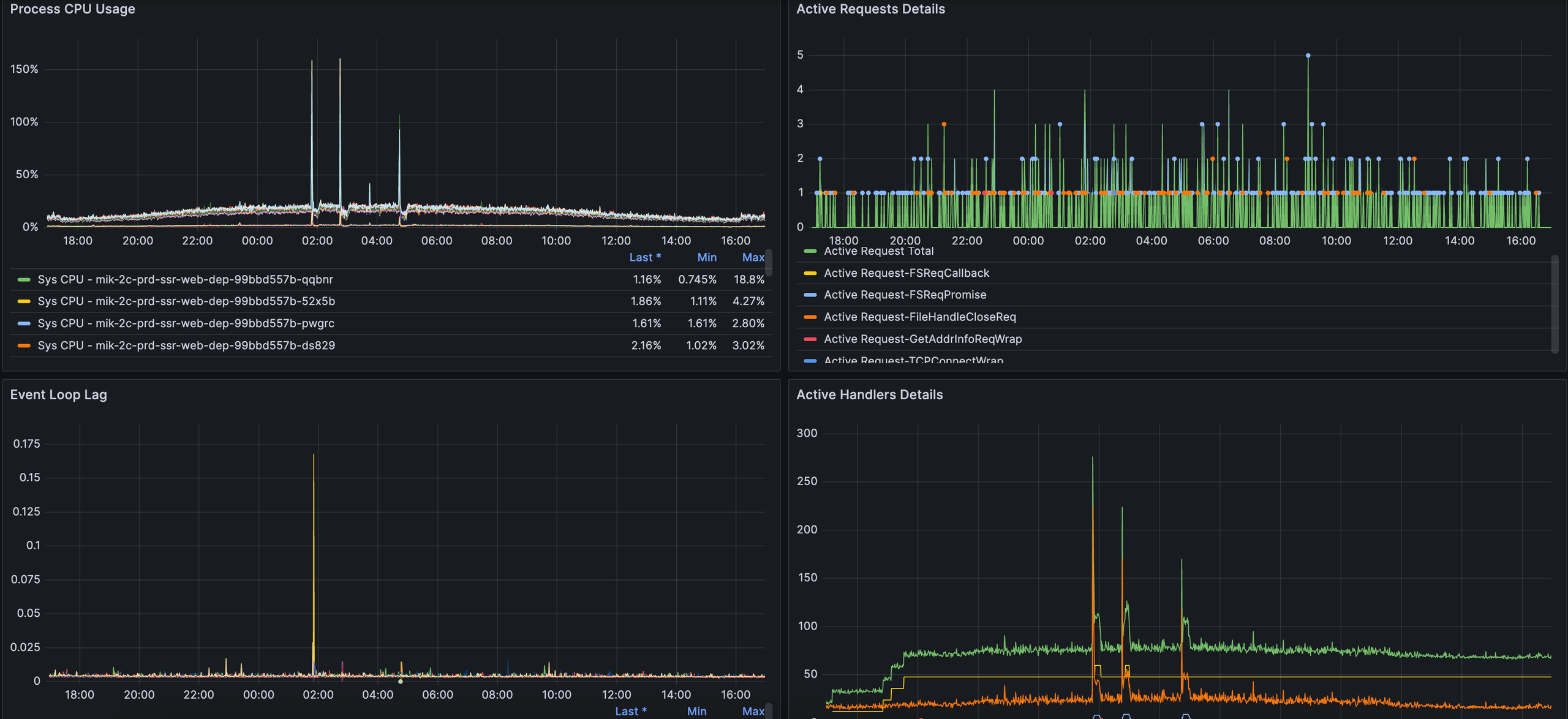Image resolution: width=1568 pixels, height=719 pixels.
Task: Toggle Active Request-FSReqPromise series in legend
Action: tap(905, 295)
